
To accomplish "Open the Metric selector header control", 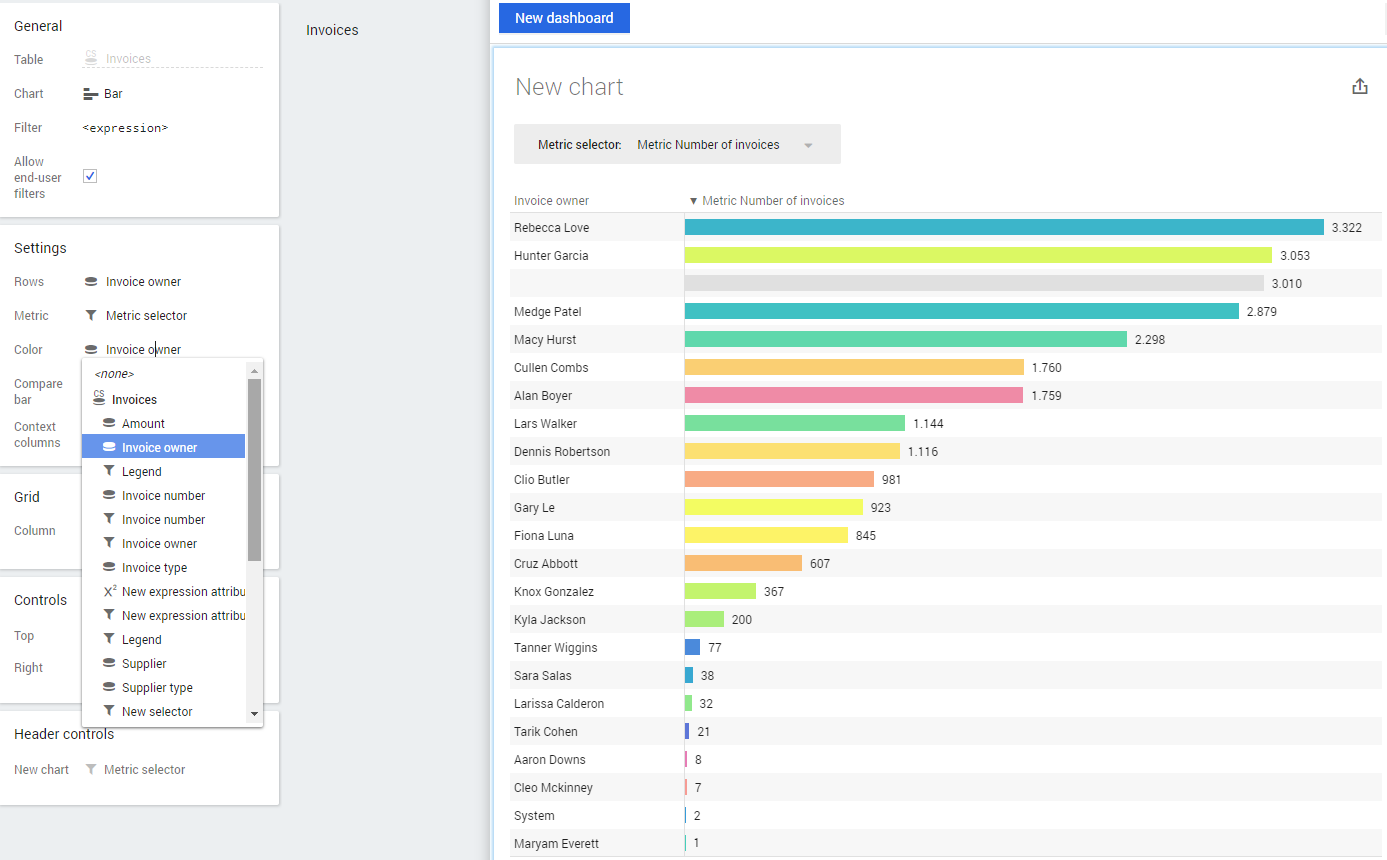I will [x=144, y=770].
